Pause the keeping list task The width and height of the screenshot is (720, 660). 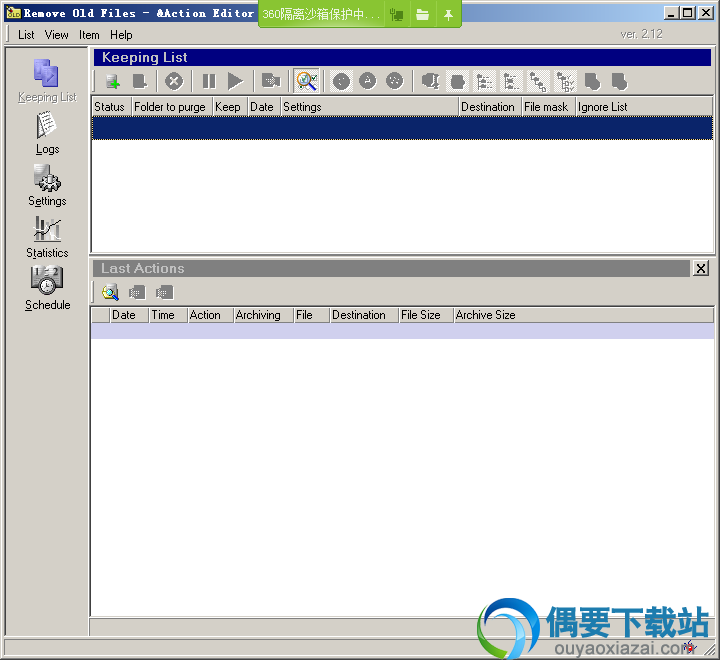(209, 82)
